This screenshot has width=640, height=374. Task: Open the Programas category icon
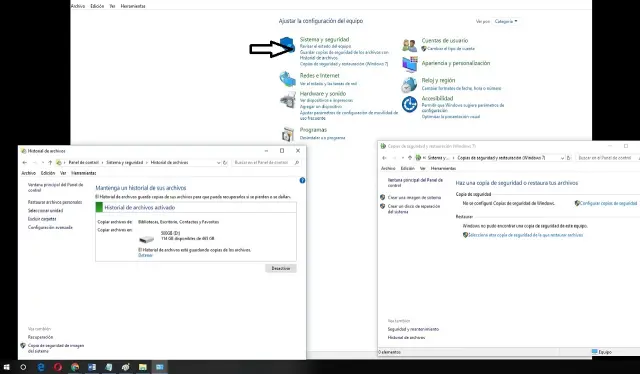coord(288,134)
